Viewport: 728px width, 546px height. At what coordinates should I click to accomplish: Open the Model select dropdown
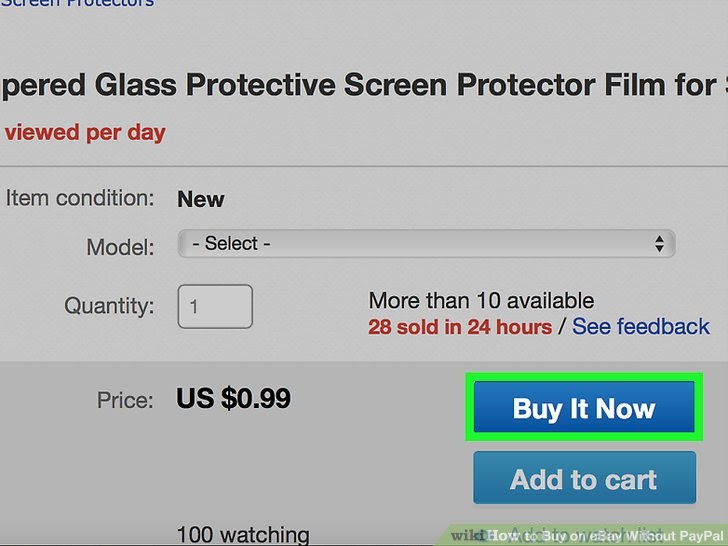(426, 243)
